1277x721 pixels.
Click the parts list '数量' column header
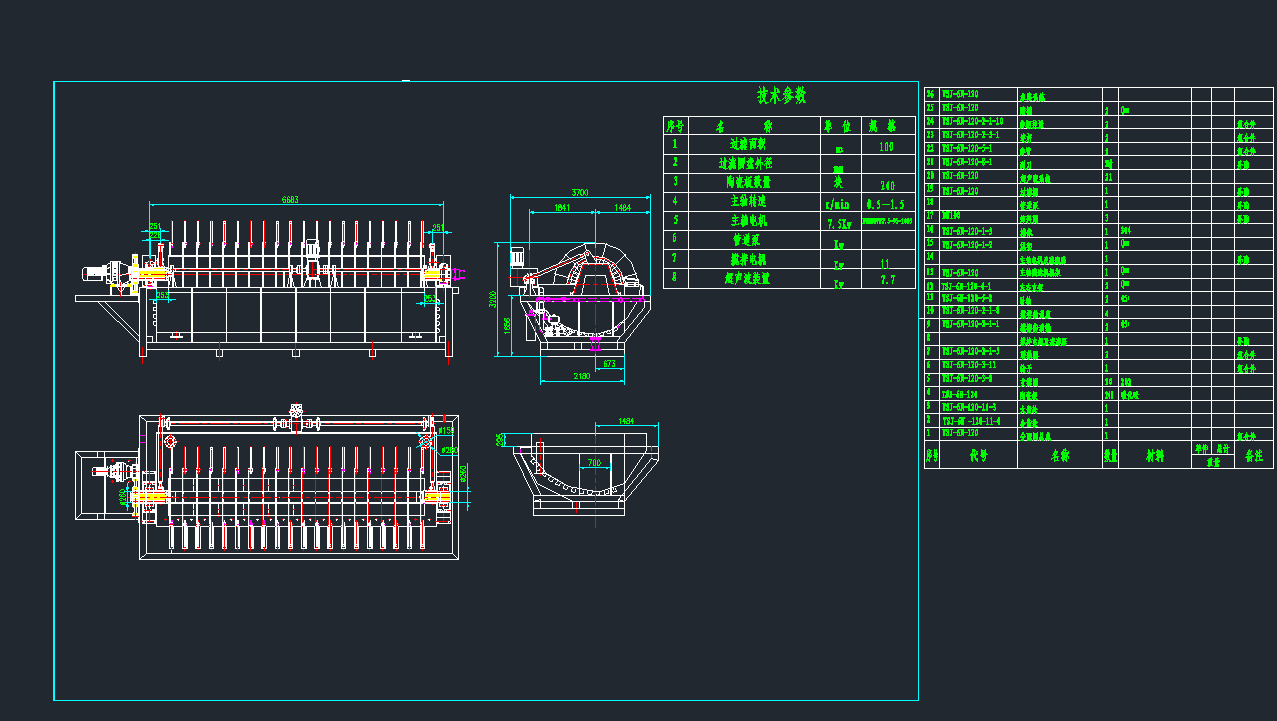click(x=1110, y=455)
